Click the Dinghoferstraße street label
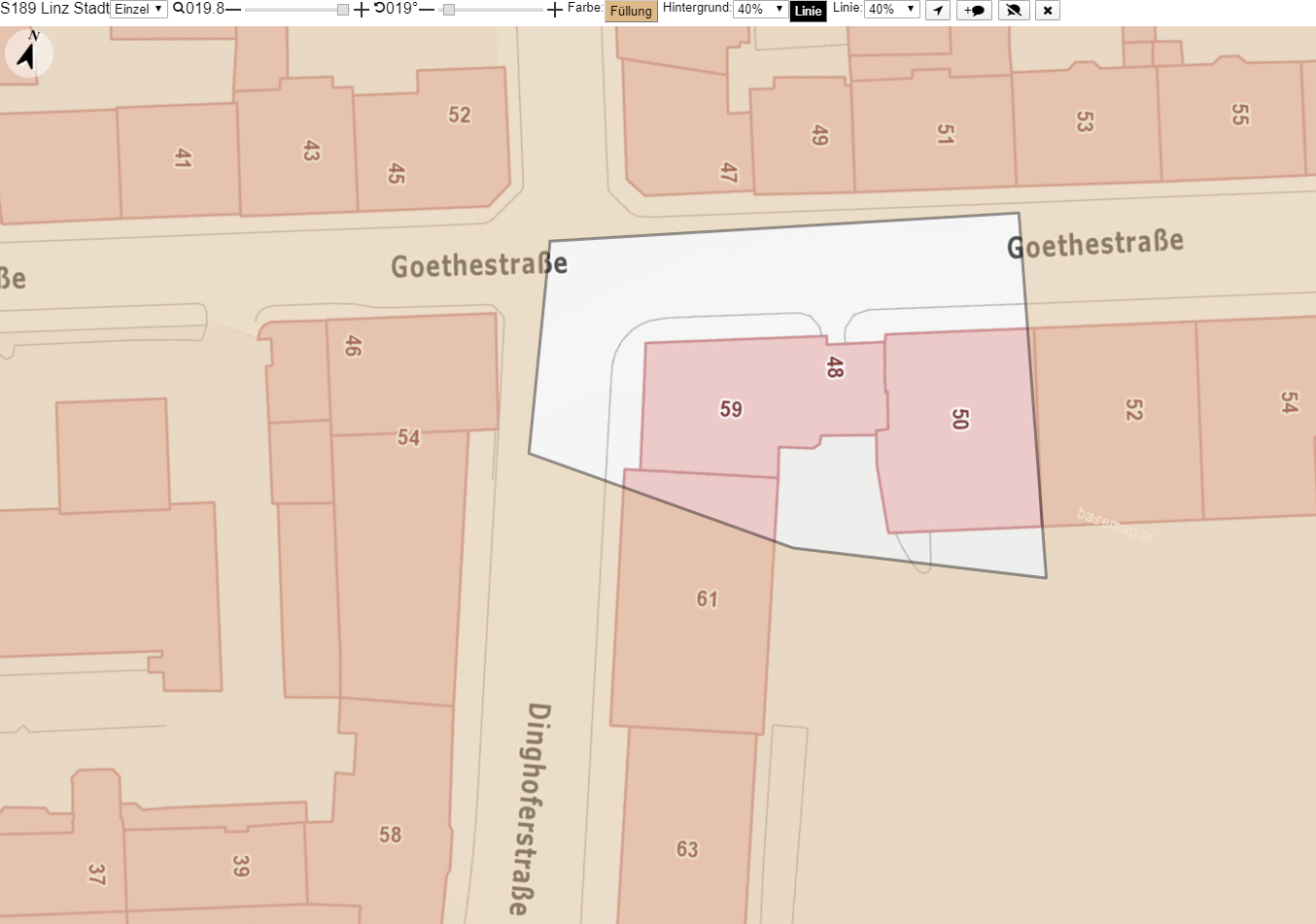The height and width of the screenshot is (924, 1316). [531, 808]
